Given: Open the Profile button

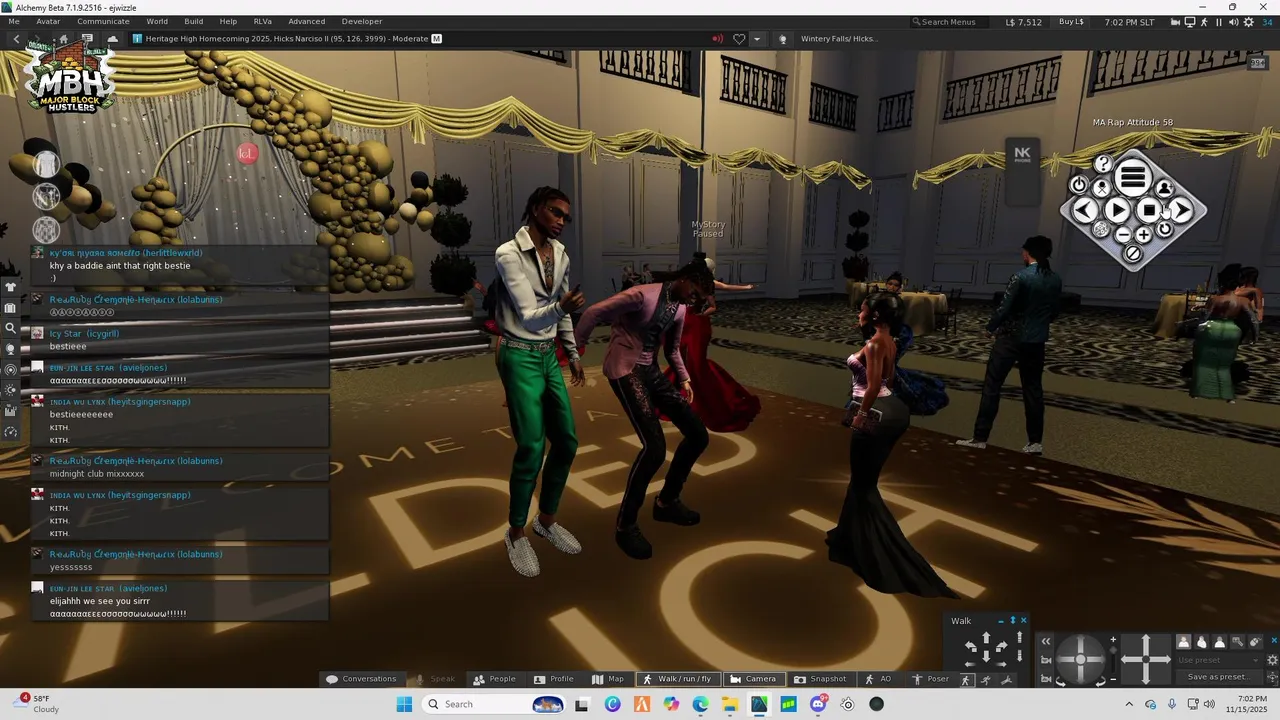Looking at the screenshot, I should [x=554, y=679].
